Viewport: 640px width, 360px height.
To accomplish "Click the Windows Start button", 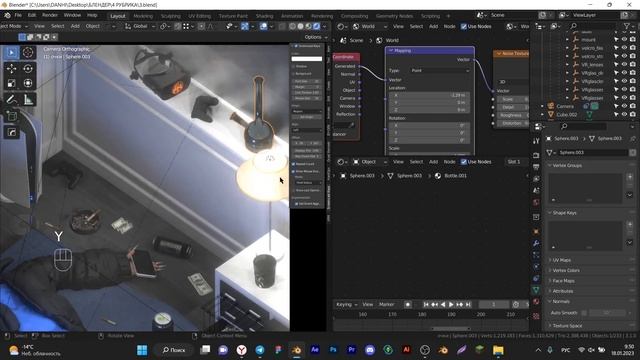I will 142,350.
